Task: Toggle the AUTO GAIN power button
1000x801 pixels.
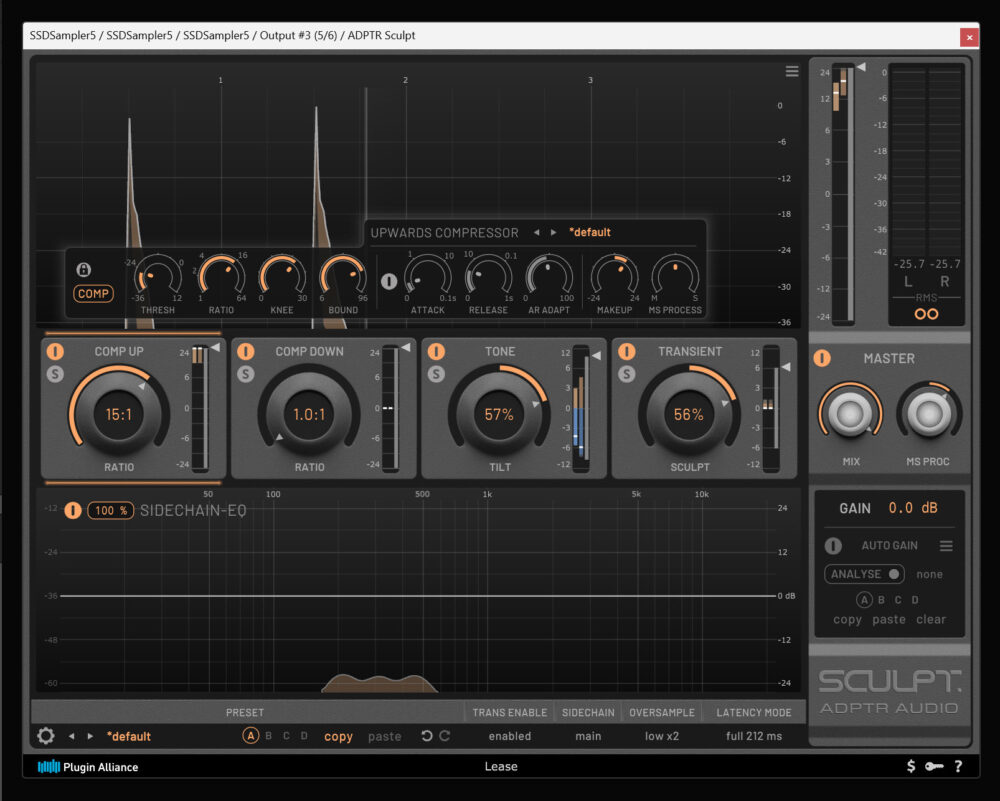Action: pyautogui.click(x=833, y=545)
